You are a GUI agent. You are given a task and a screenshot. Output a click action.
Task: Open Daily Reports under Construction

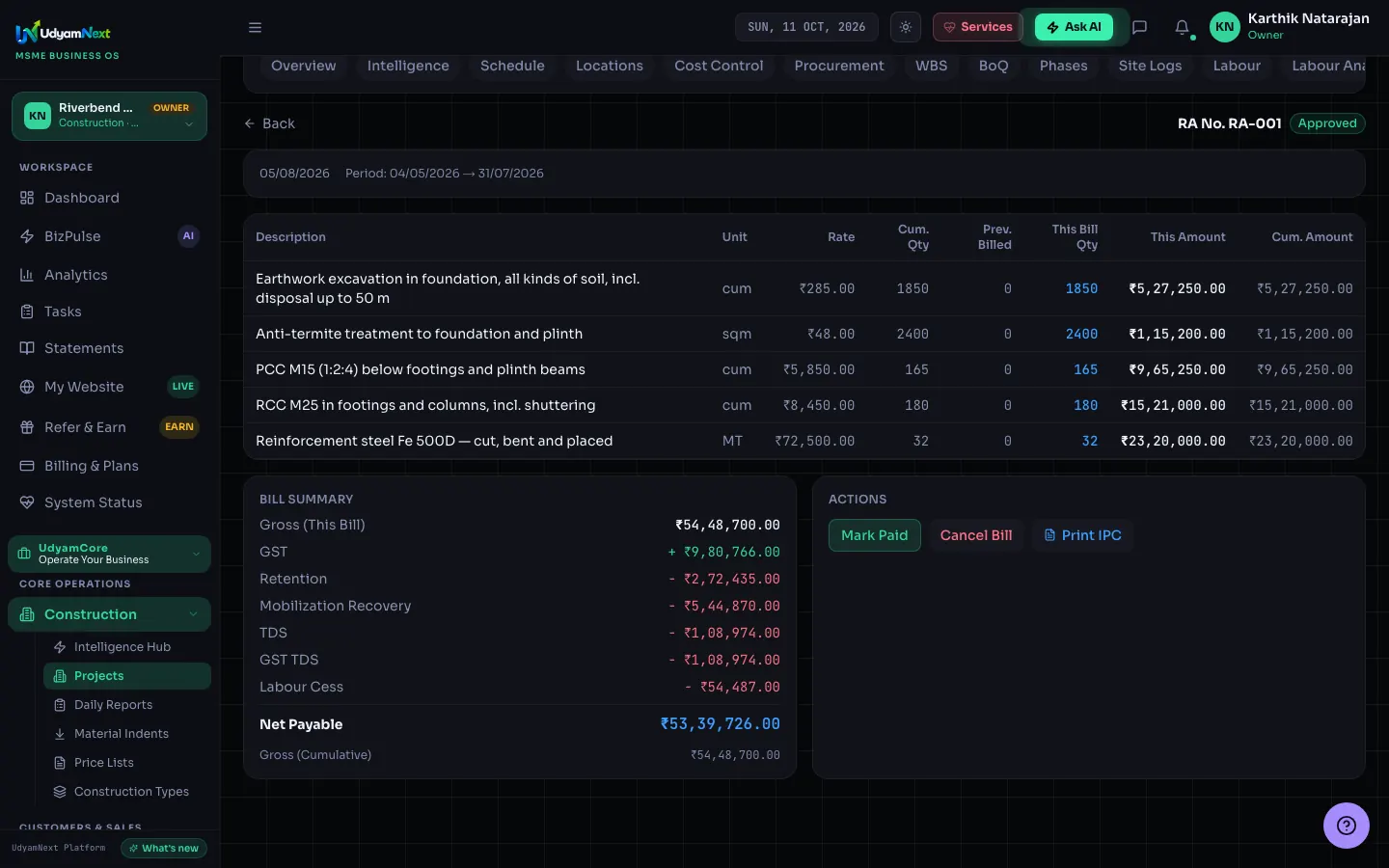[x=126, y=705]
